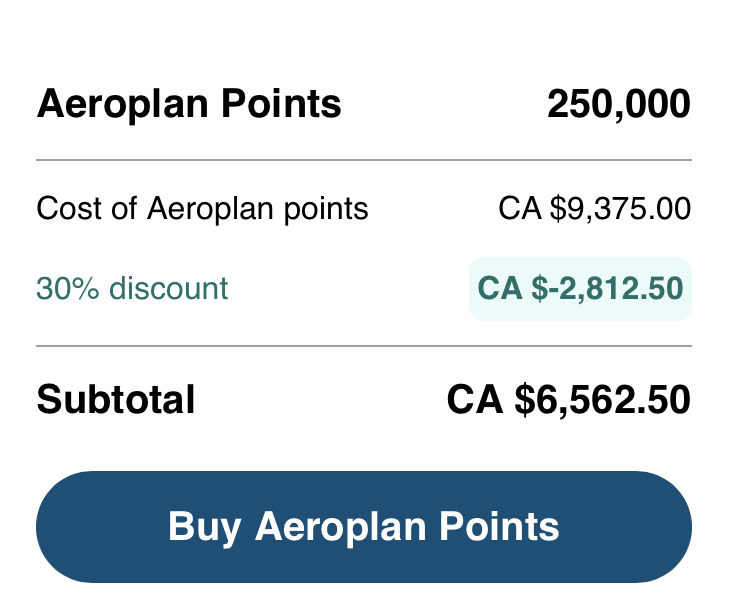Click the word "Cost" in the cost row
The width and height of the screenshot is (756, 606).
(65, 210)
